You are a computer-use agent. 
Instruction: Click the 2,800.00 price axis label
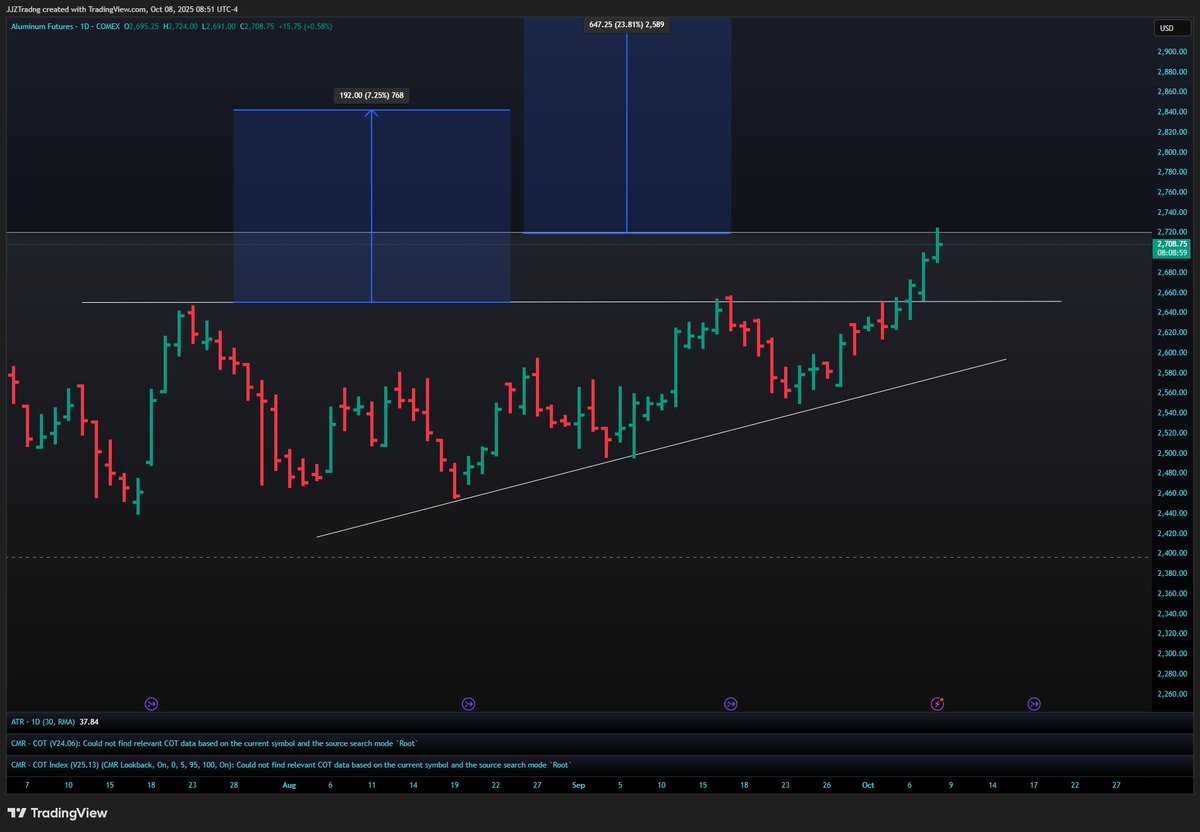1171,152
